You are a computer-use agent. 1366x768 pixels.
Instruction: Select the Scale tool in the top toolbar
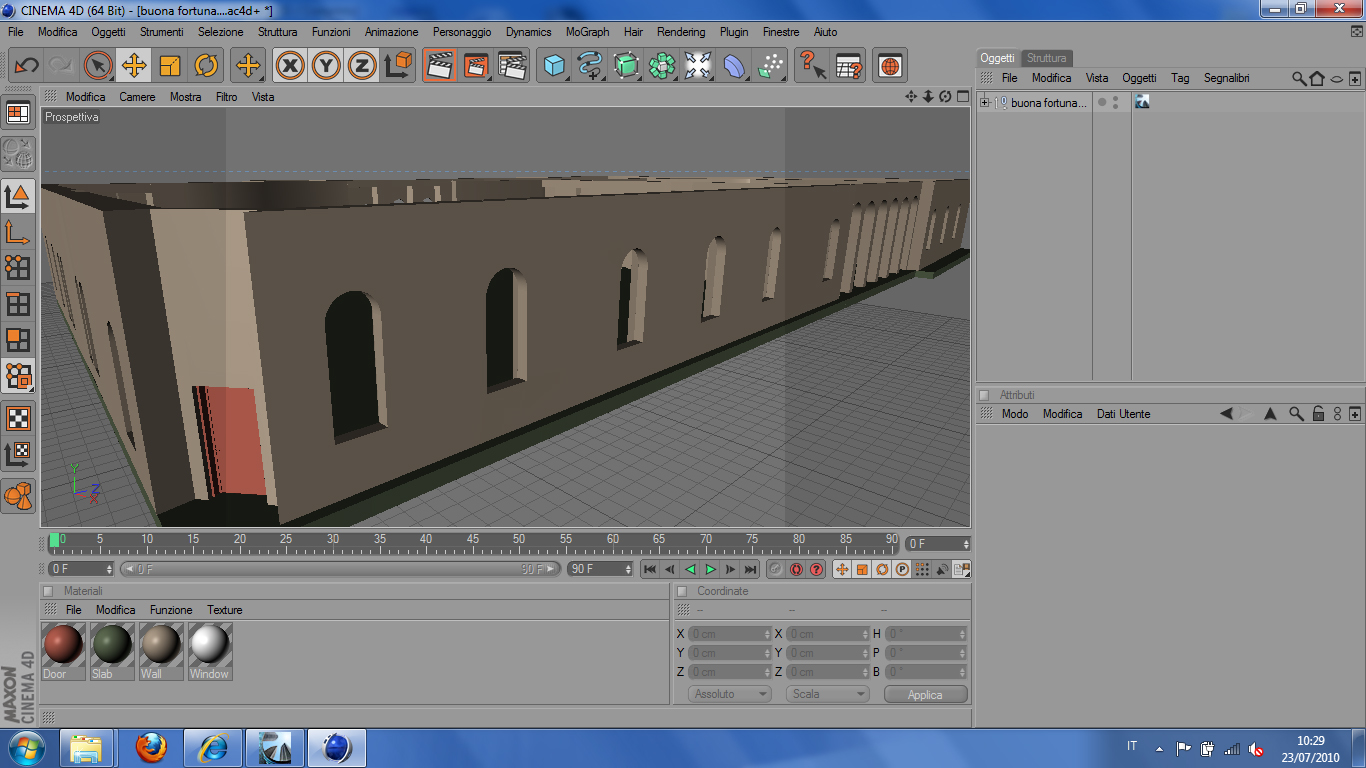170,66
